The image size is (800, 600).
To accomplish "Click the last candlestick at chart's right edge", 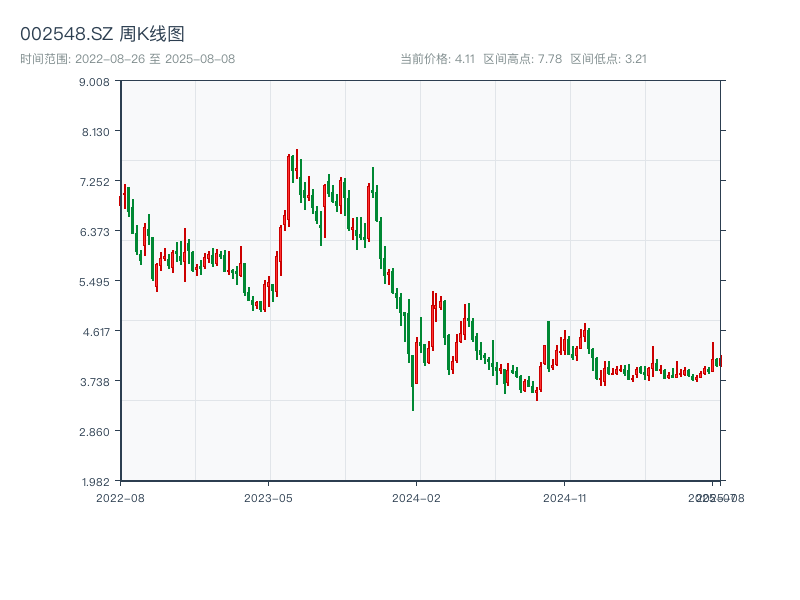I will (720, 360).
